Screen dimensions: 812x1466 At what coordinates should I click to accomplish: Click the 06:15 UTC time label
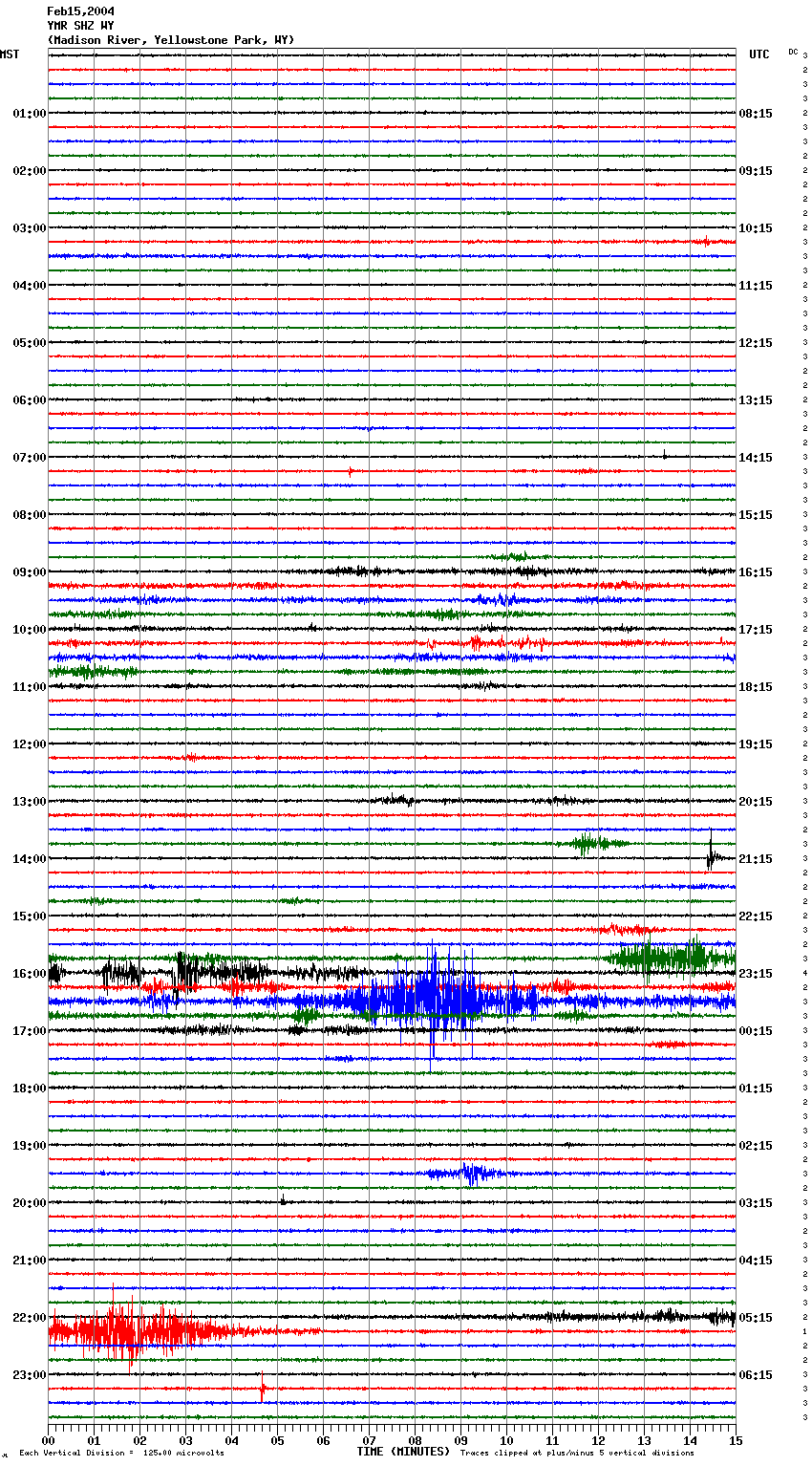[756, 1375]
